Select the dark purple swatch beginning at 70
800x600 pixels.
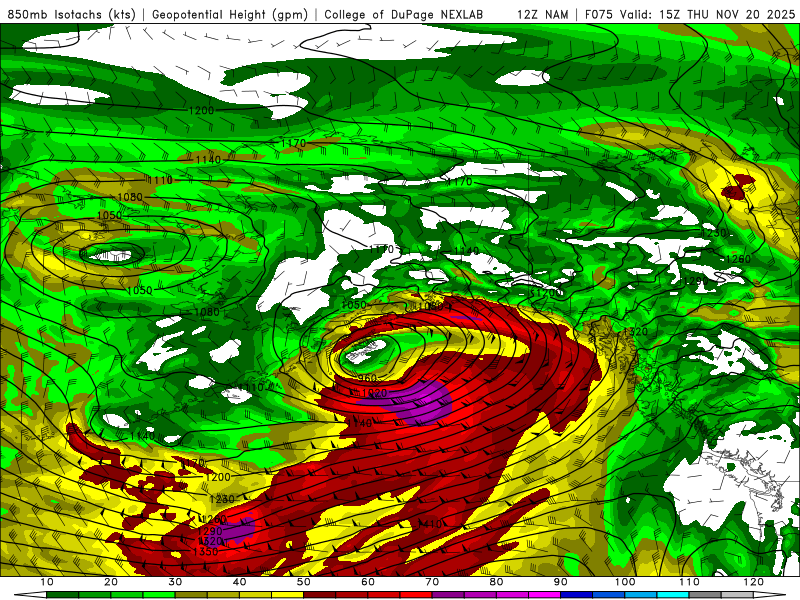point(448,595)
